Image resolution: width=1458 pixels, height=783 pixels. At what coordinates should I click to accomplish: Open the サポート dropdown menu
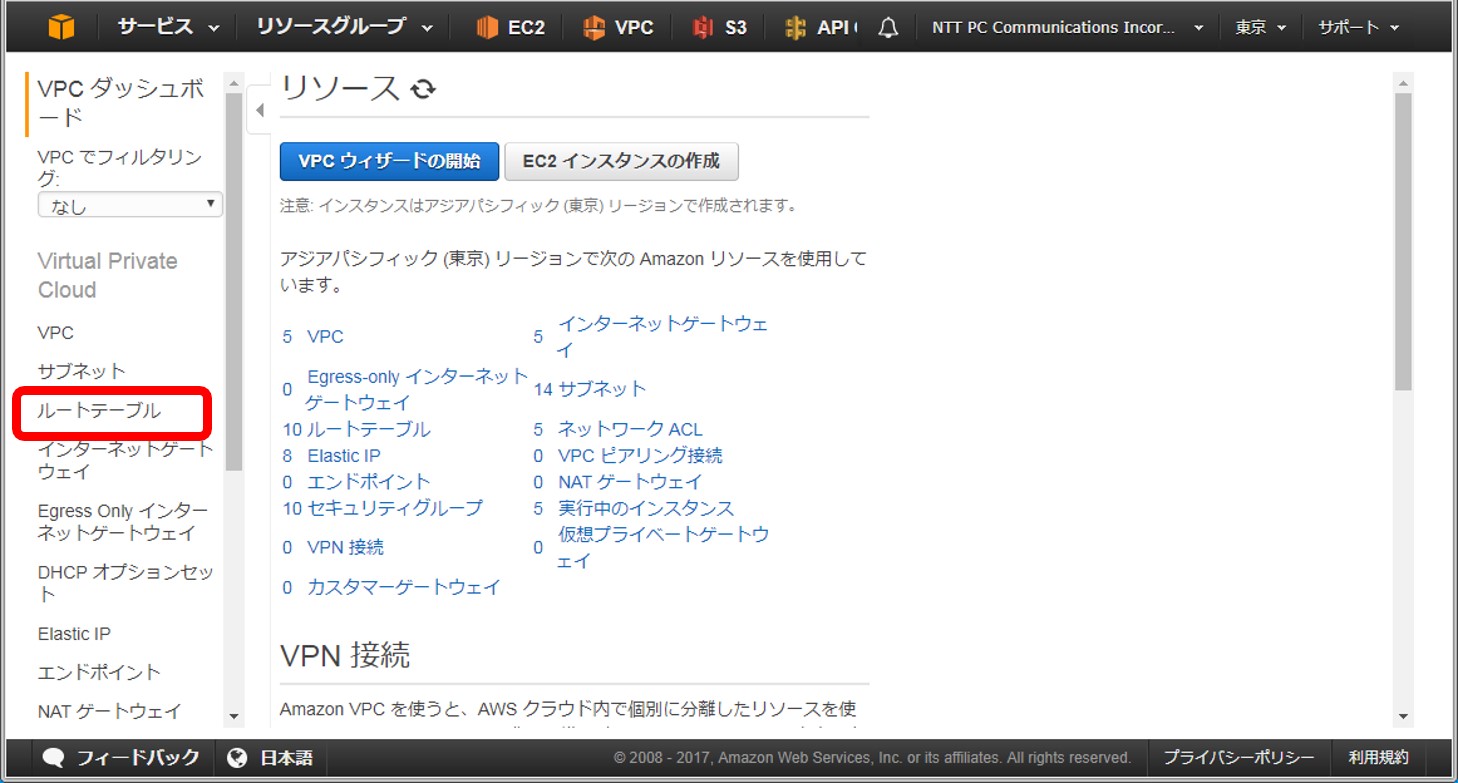(x=1358, y=28)
